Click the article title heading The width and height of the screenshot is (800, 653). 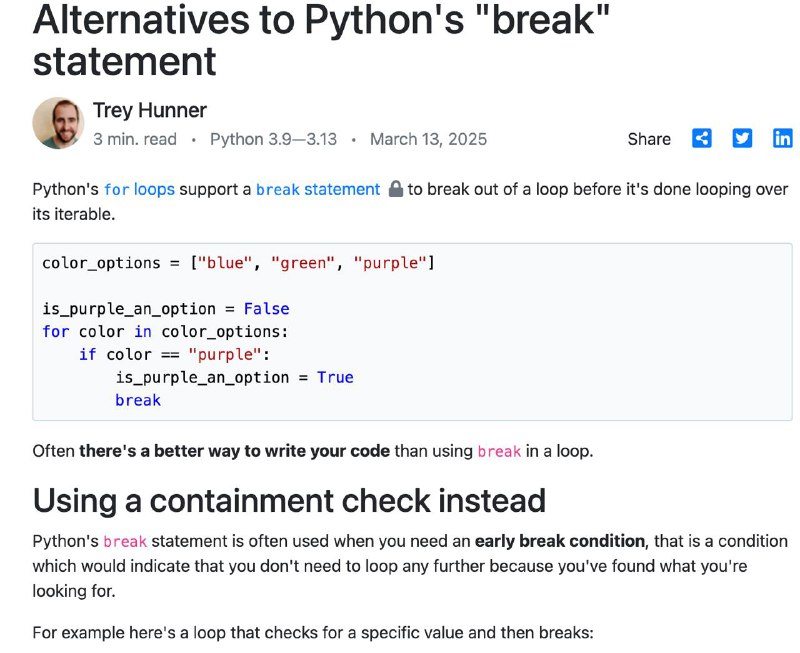coord(321,41)
